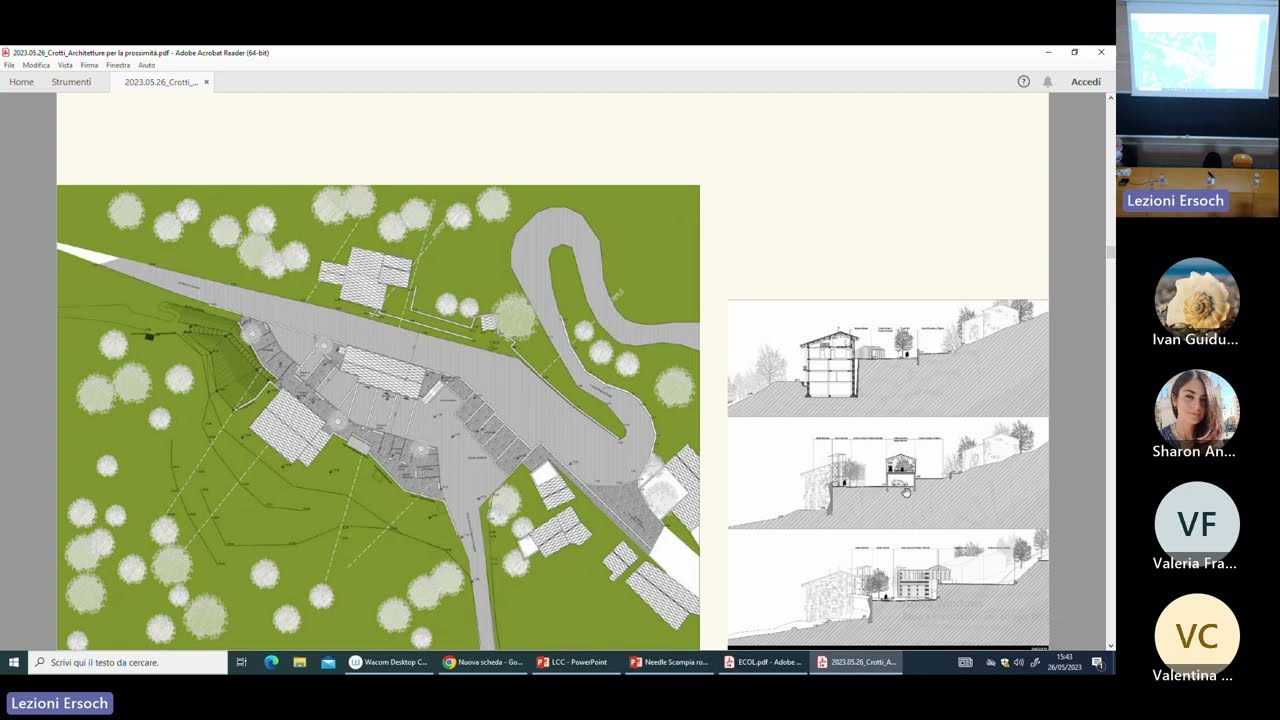Click the Accedi sign-in button
This screenshot has width=1280, height=720.
[1085, 82]
